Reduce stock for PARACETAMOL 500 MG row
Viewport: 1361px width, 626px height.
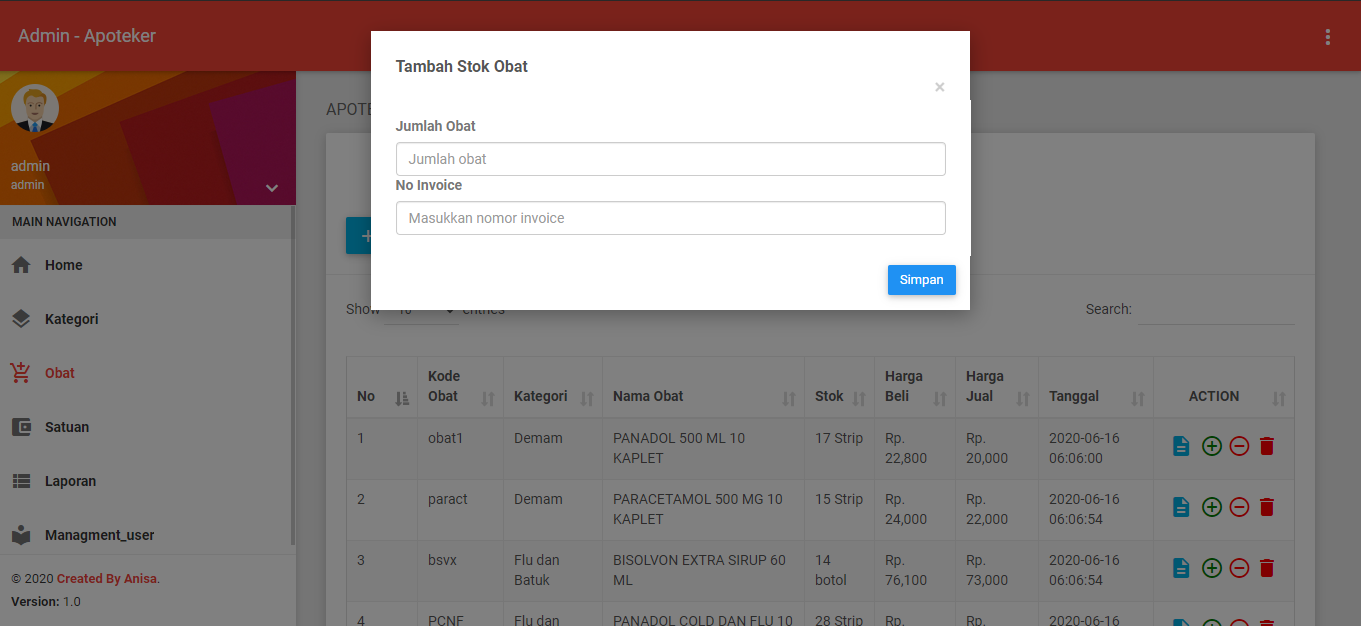[x=1239, y=507]
